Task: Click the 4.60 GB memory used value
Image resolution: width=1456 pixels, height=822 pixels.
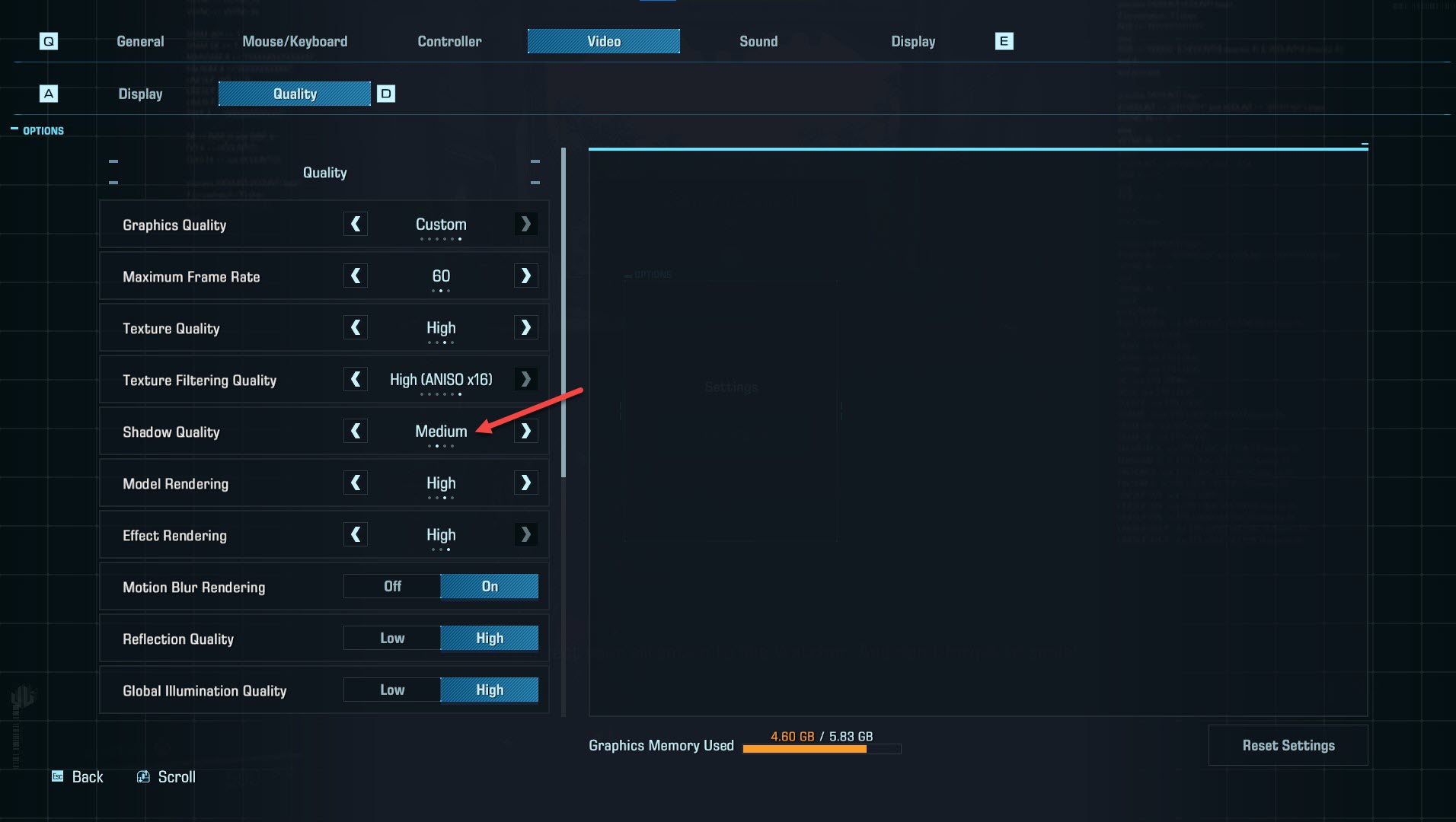Action: 792,736
